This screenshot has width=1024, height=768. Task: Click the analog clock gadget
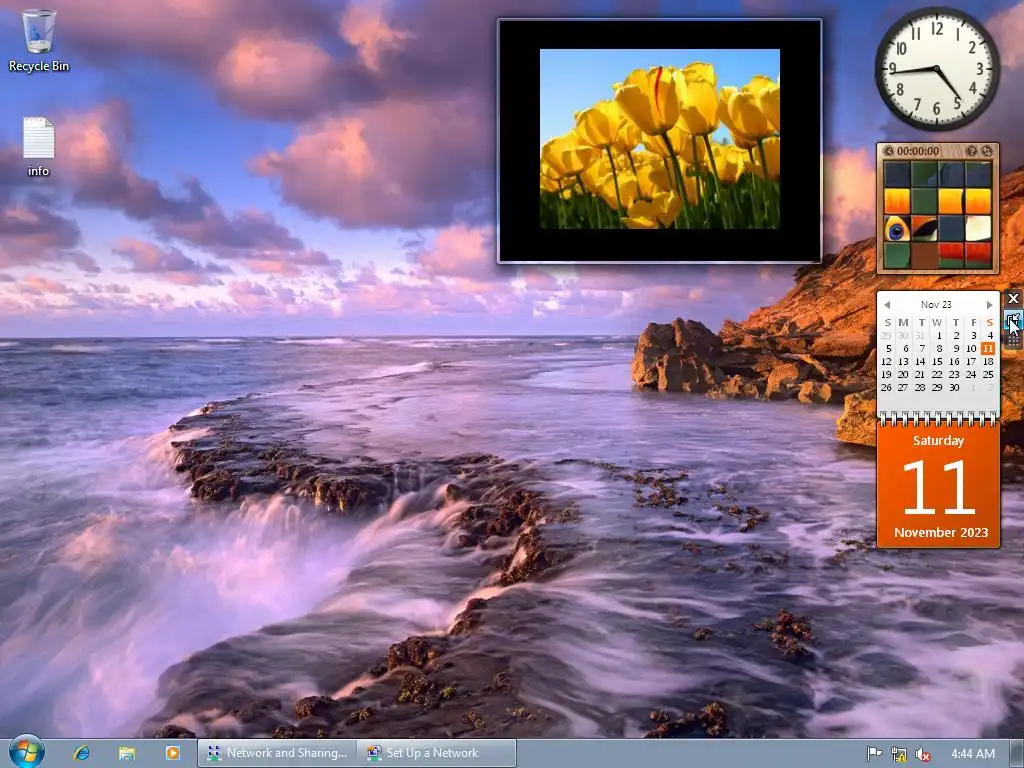click(937, 69)
